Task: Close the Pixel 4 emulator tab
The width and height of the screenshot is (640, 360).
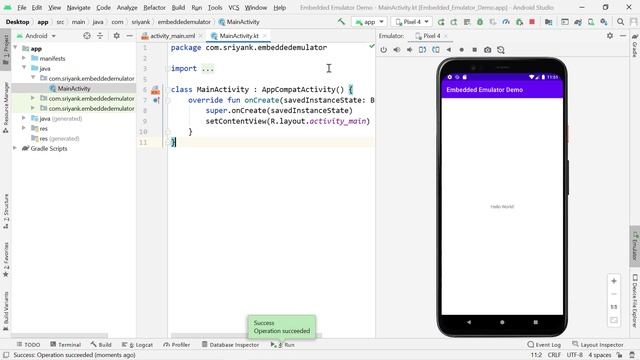Action: [446, 36]
